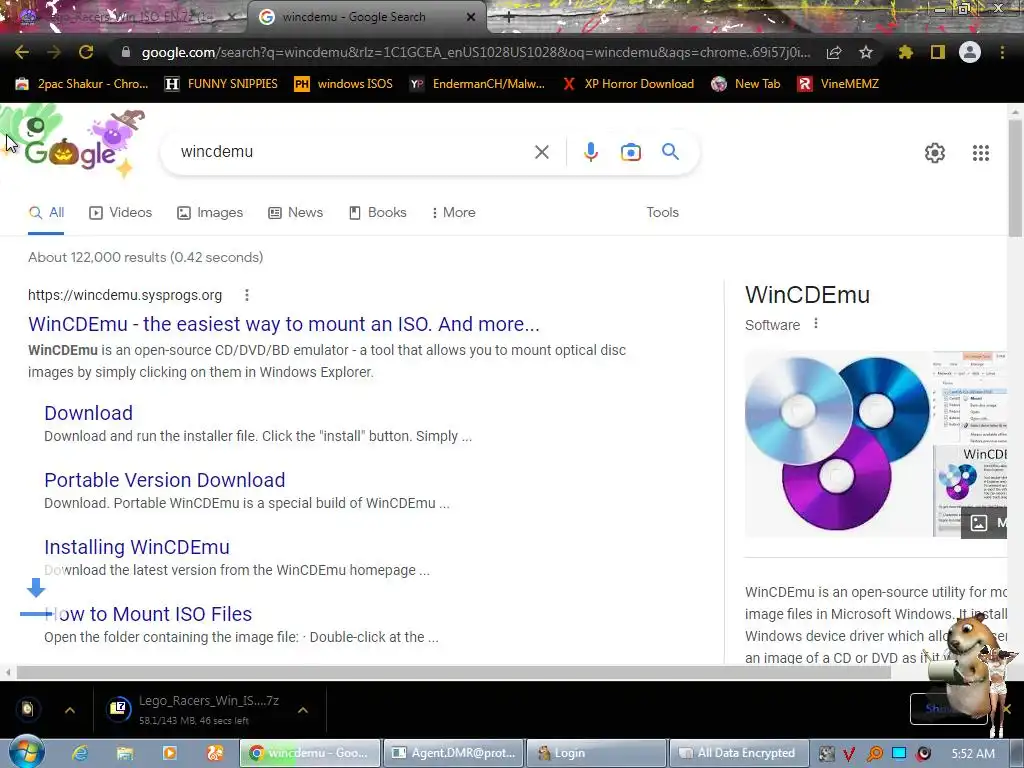The image size is (1024, 768).
Task: Switch to the Login taskbar window
Action: [x=596, y=753]
